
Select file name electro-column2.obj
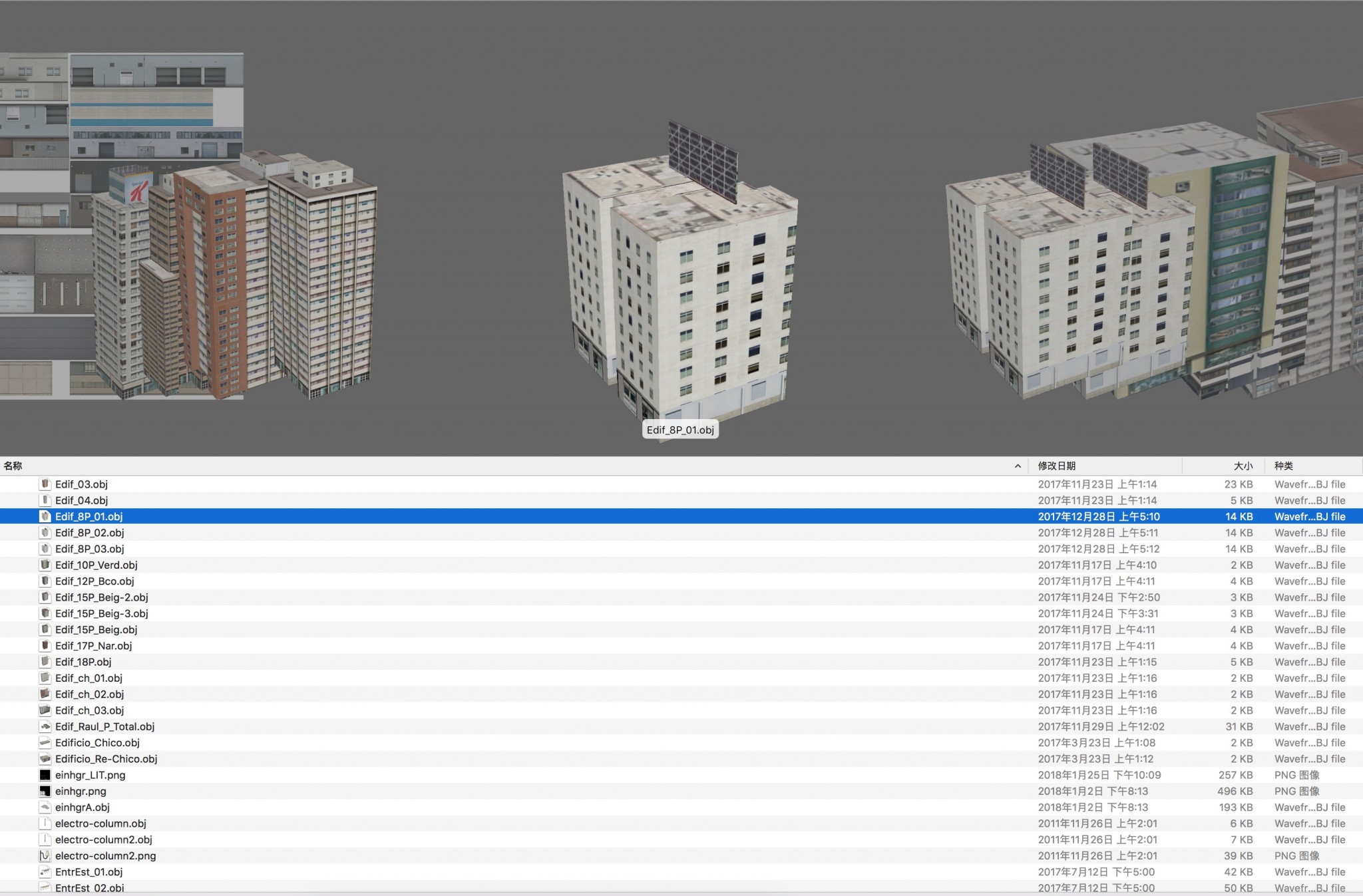pyautogui.click(x=104, y=839)
